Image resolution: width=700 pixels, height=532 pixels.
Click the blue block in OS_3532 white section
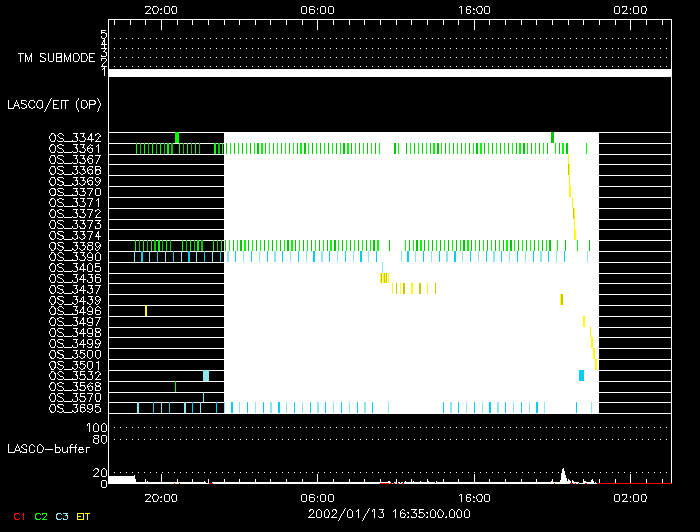[581, 376]
